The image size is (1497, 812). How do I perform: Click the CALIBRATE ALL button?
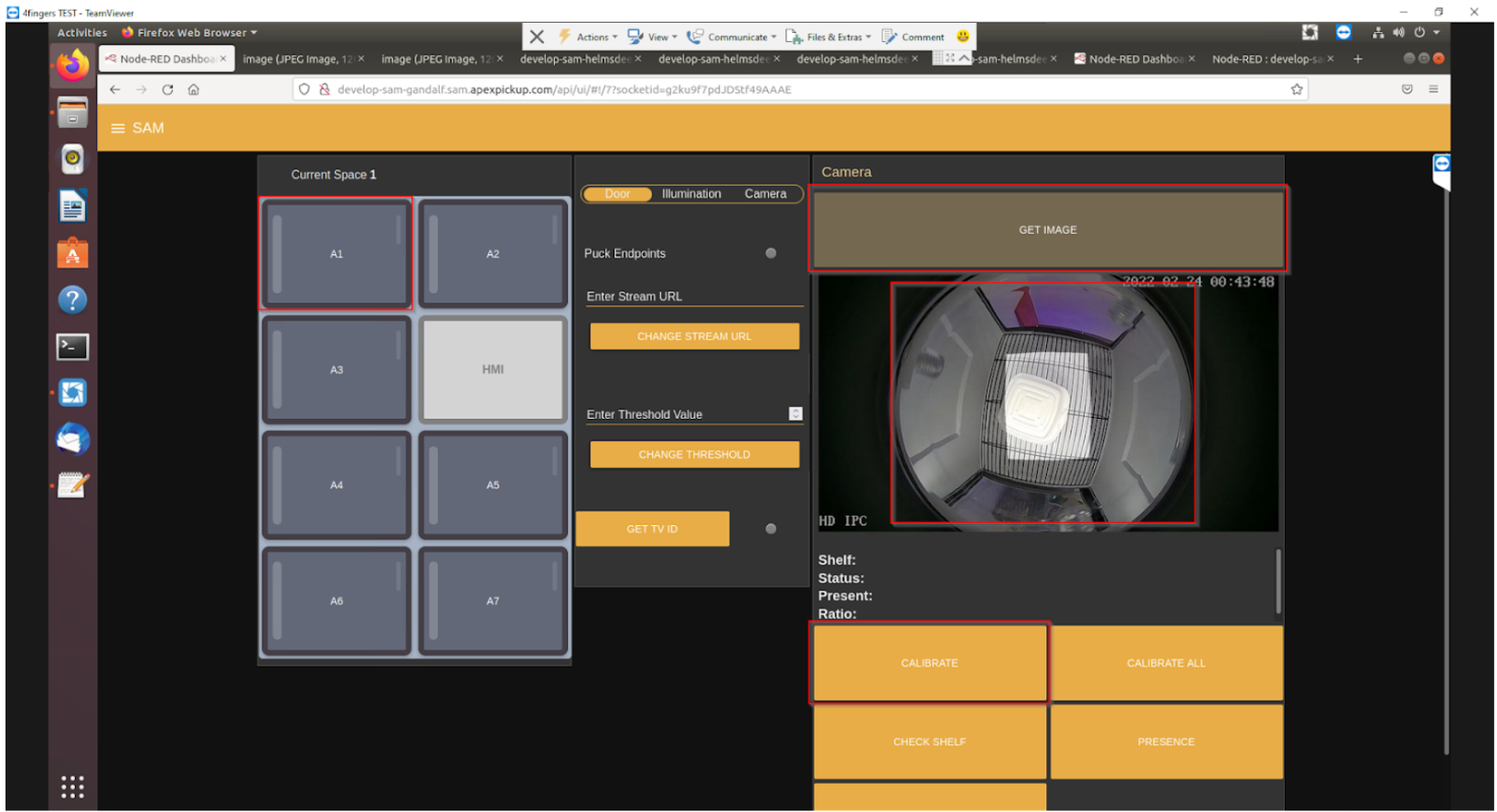1166,663
